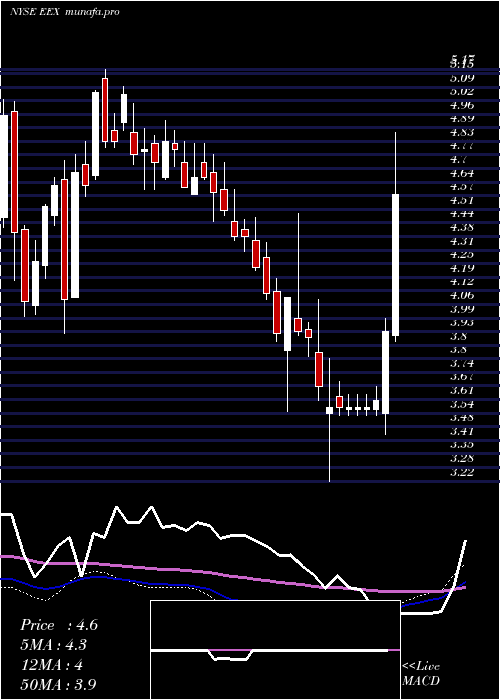Click the 4.77 price axis label
500x700 pixels.
pos(462,146)
